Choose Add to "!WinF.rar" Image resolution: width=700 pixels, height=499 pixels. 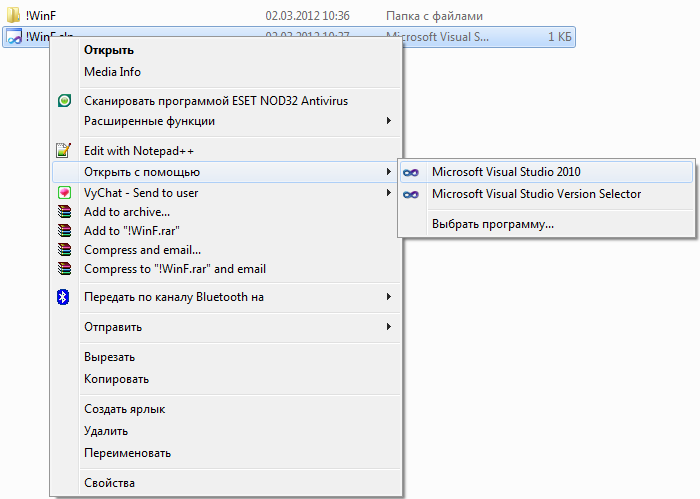coord(226,231)
